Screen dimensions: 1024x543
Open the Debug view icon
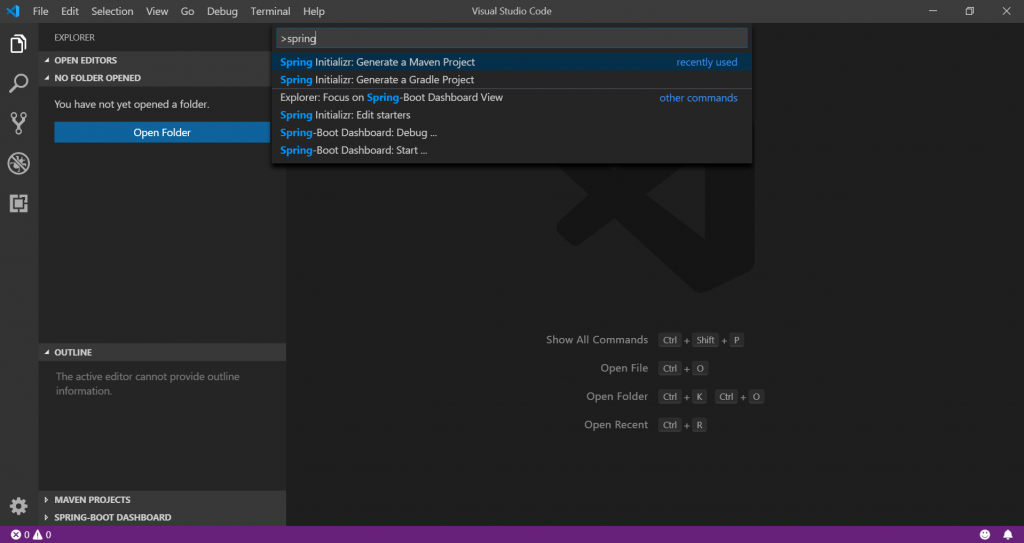point(18,163)
